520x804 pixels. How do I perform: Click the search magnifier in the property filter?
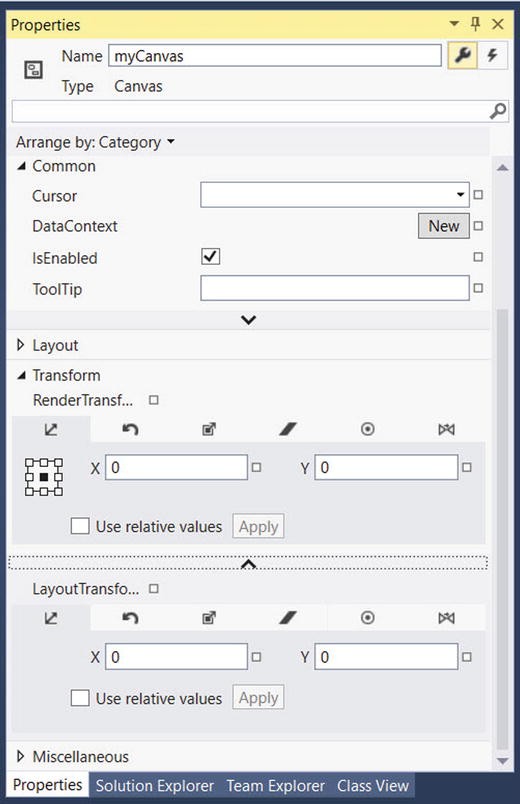498,111
